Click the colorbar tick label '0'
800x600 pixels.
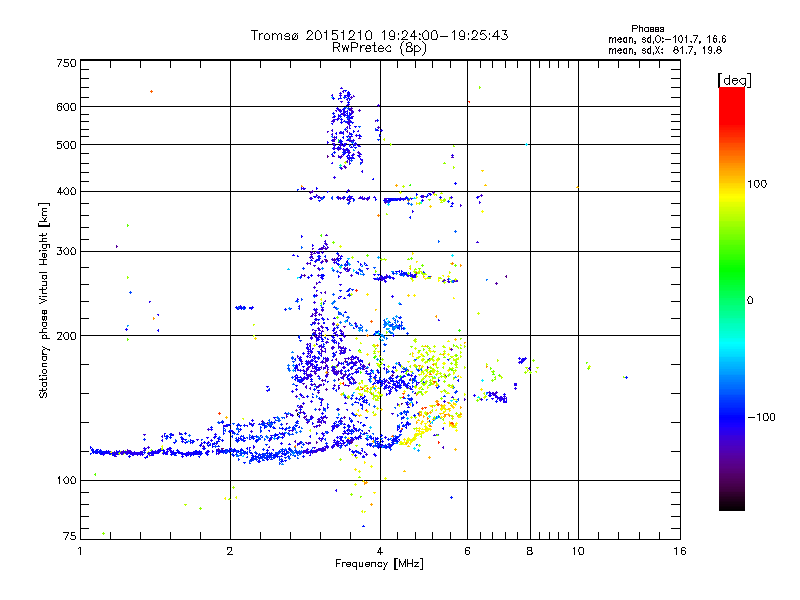tap(750, 301)
